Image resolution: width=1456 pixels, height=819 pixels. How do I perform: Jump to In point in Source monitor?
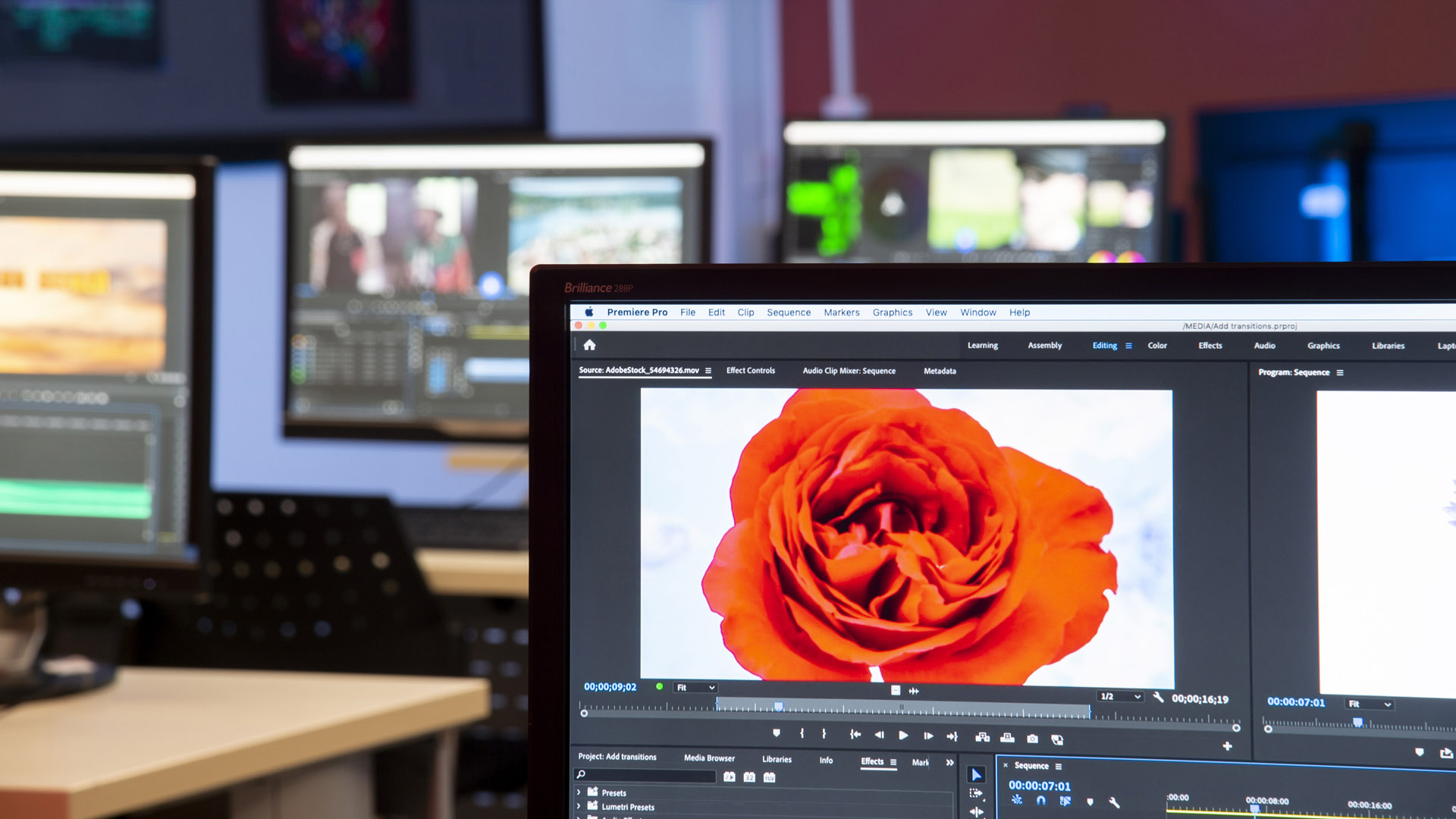pos(855,734)
